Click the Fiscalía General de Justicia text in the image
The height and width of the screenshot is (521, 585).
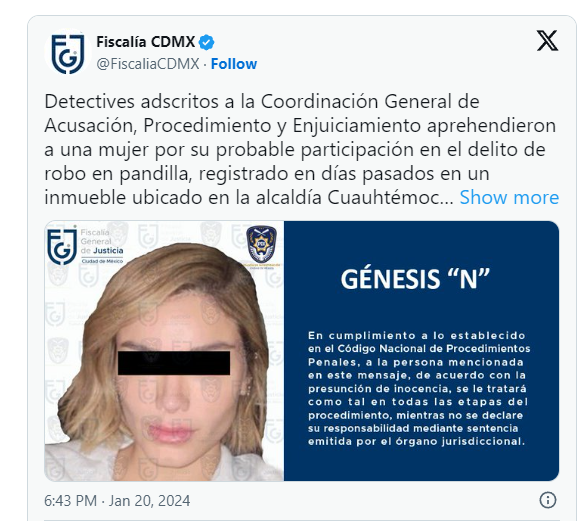[101, 241]
